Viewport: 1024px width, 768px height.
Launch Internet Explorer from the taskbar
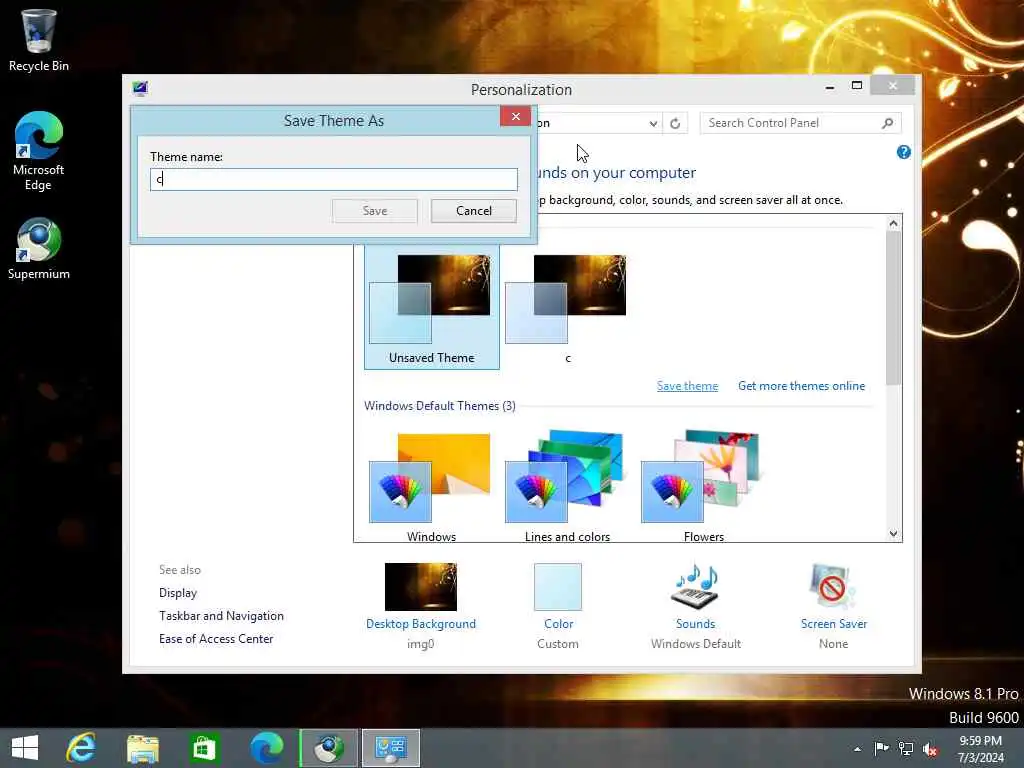[82, 748]
